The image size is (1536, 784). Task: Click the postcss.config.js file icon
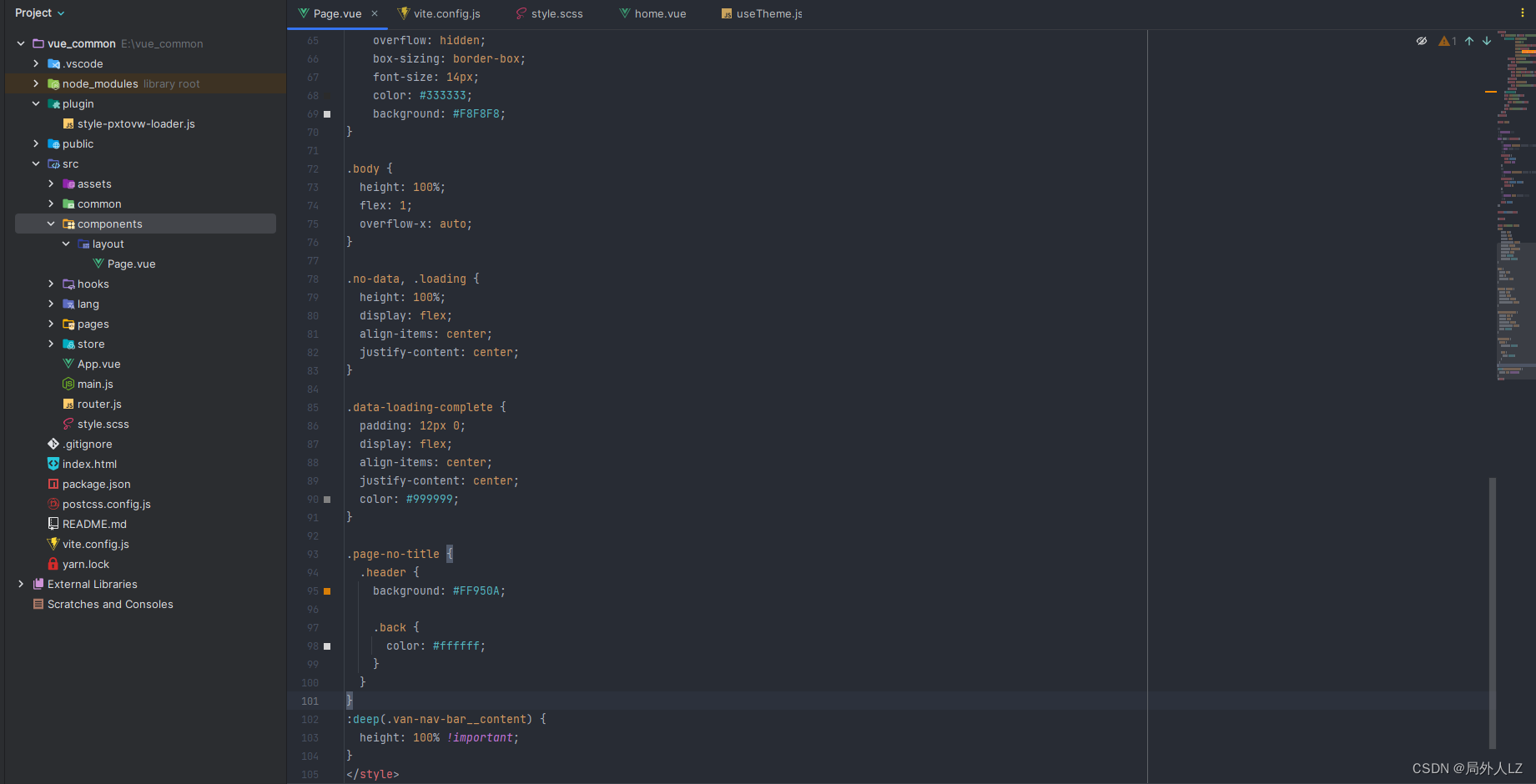53,504
